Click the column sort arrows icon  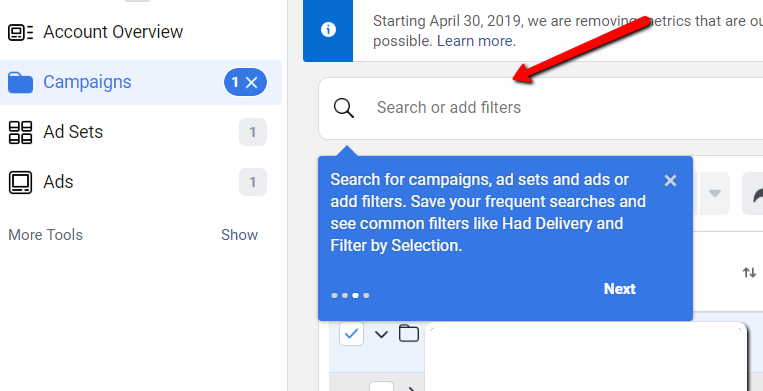coord(749,273)
